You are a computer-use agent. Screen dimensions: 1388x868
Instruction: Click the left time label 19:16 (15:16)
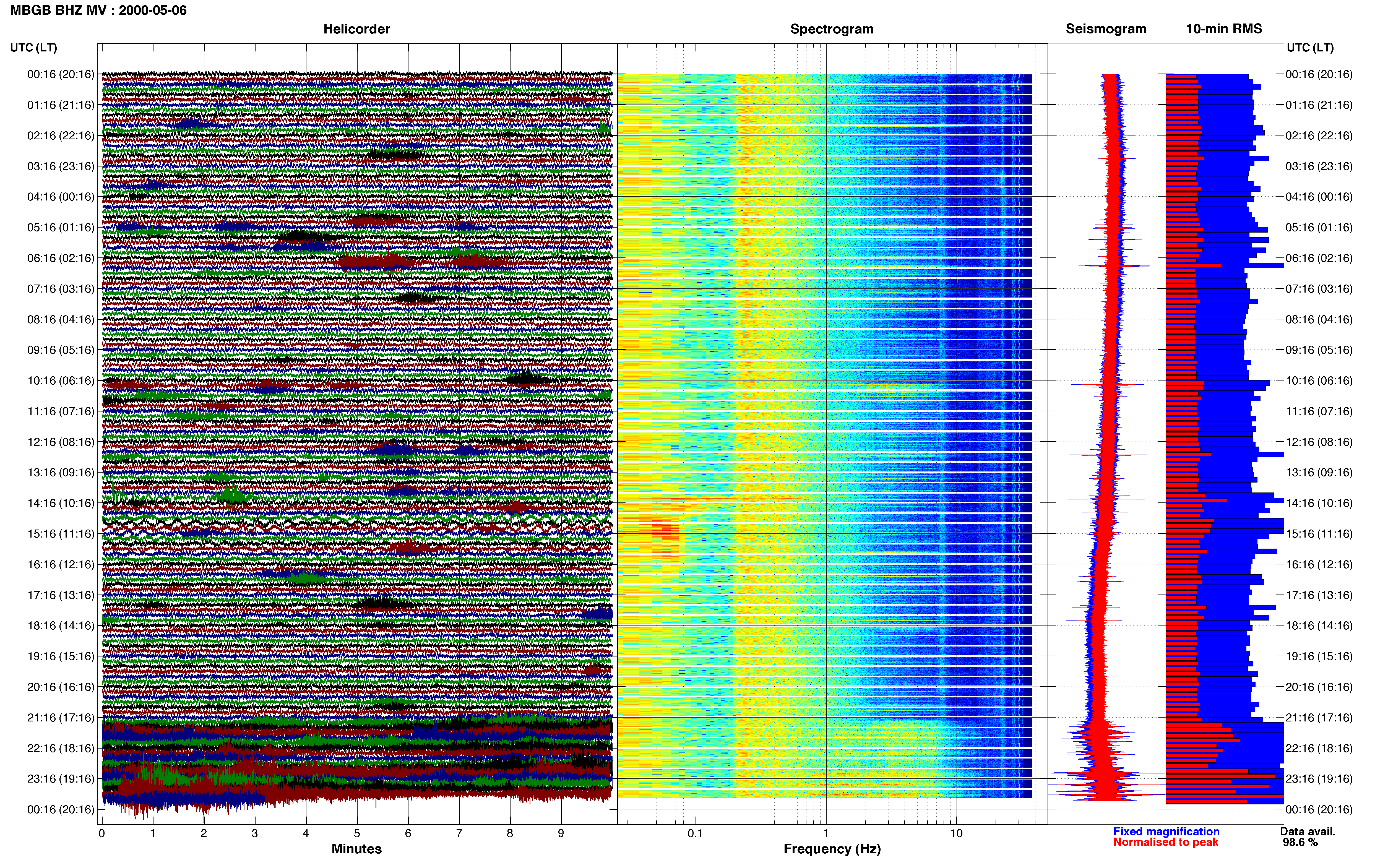point(61,656)
